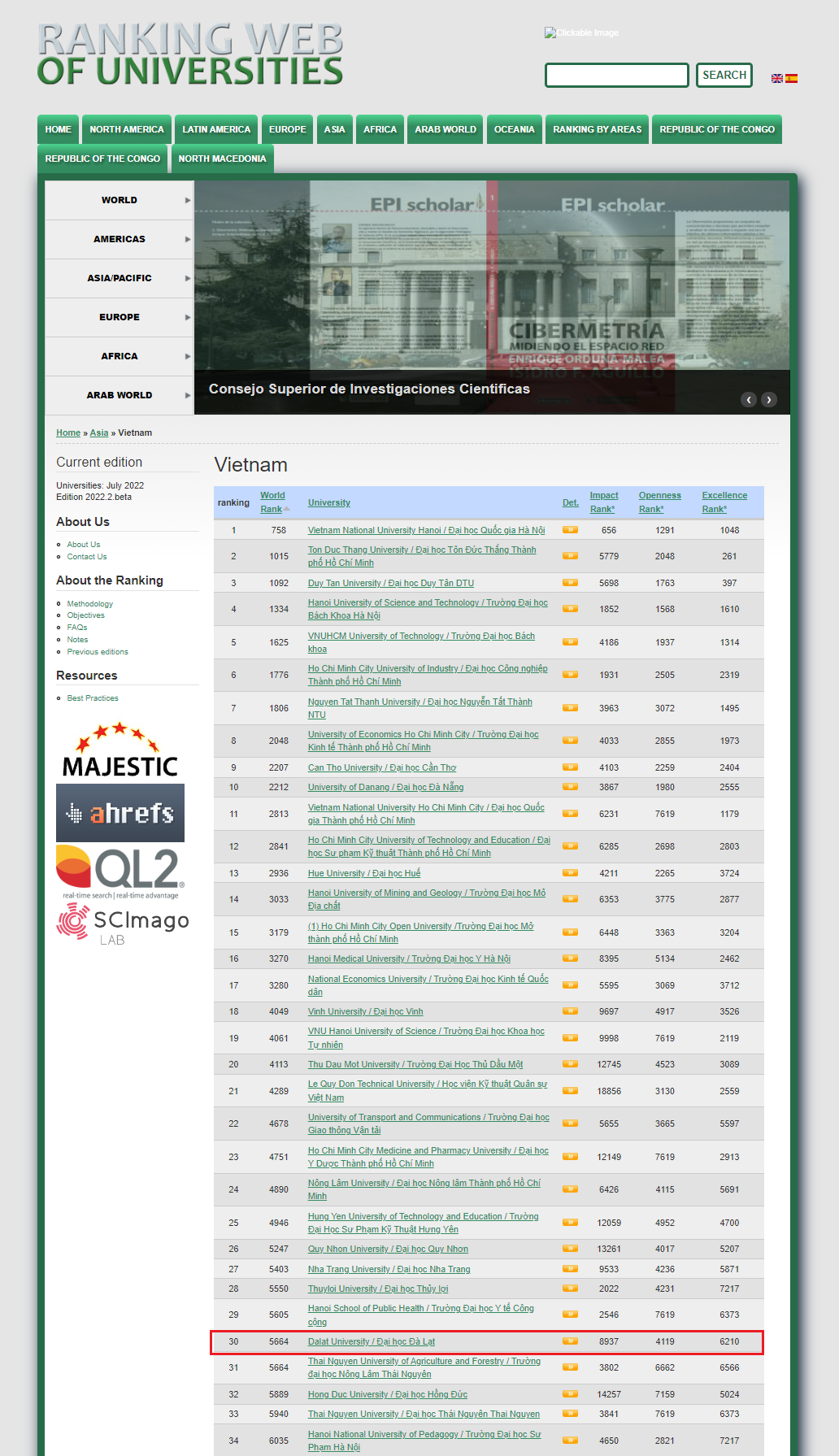Click the search text input field
839x1456 pixels.
click(616, 76)
